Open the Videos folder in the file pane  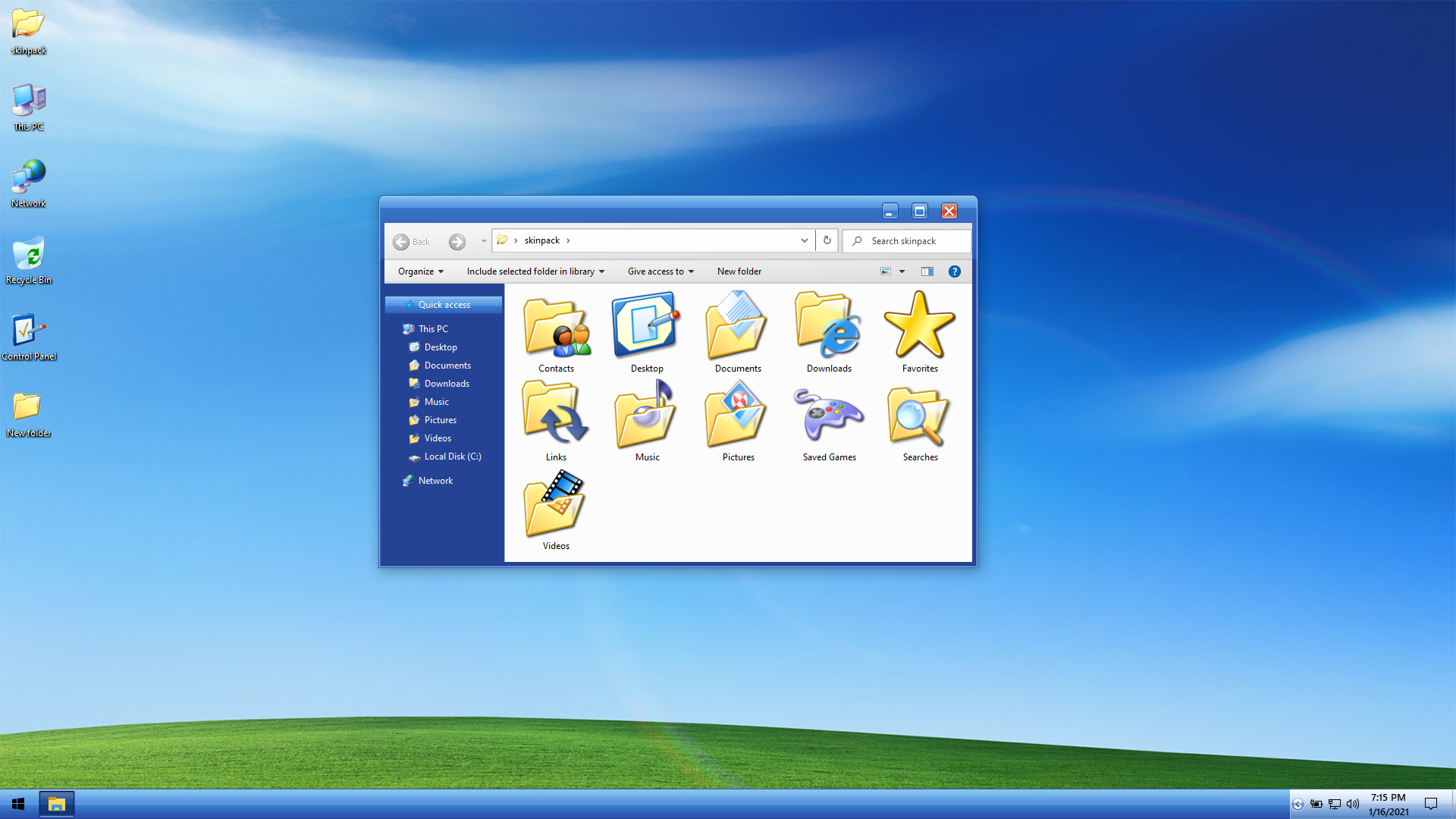(555, 504)
